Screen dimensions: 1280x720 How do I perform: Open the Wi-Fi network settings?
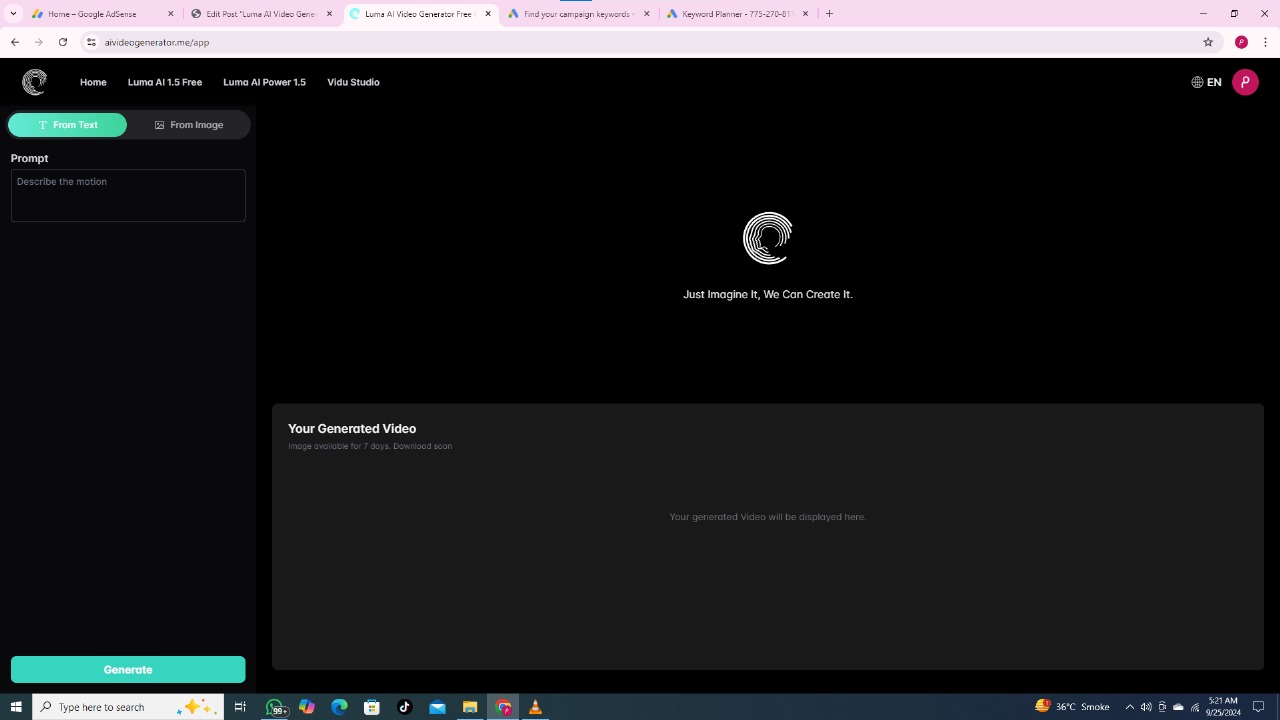(x=1194, y=707)
